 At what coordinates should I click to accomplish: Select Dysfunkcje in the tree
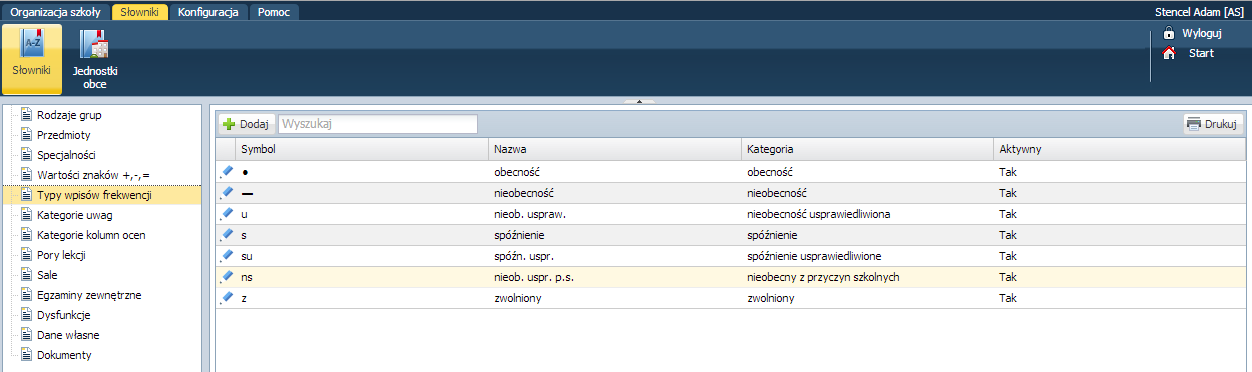pyautogui.click(x=63, y=315)
